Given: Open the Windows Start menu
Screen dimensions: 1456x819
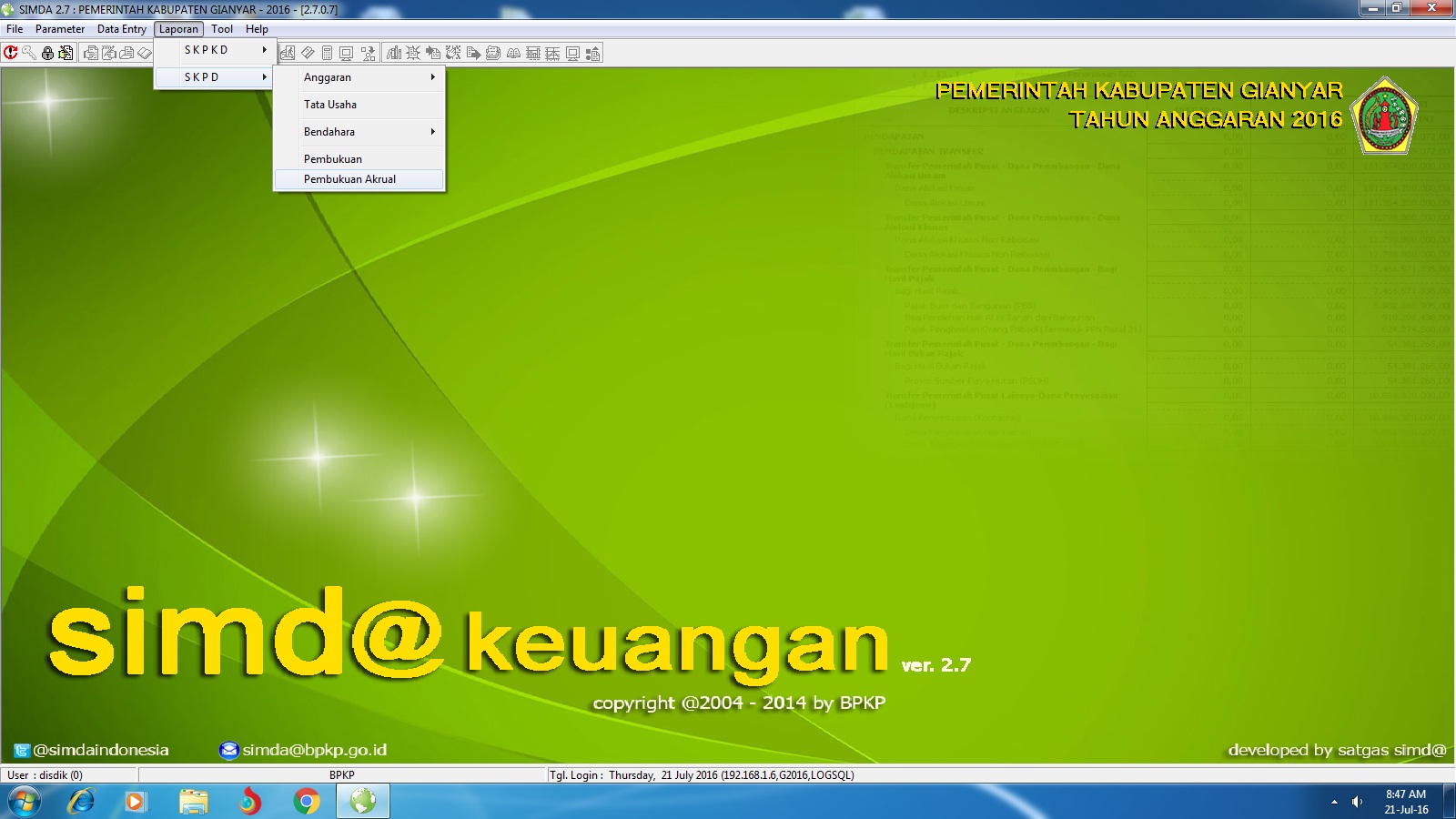Looking at the screenshot, I should point(25,802).
